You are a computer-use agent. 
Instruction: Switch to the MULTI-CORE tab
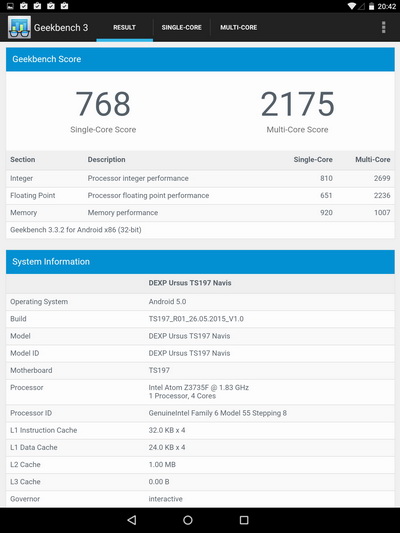point(239,28)
